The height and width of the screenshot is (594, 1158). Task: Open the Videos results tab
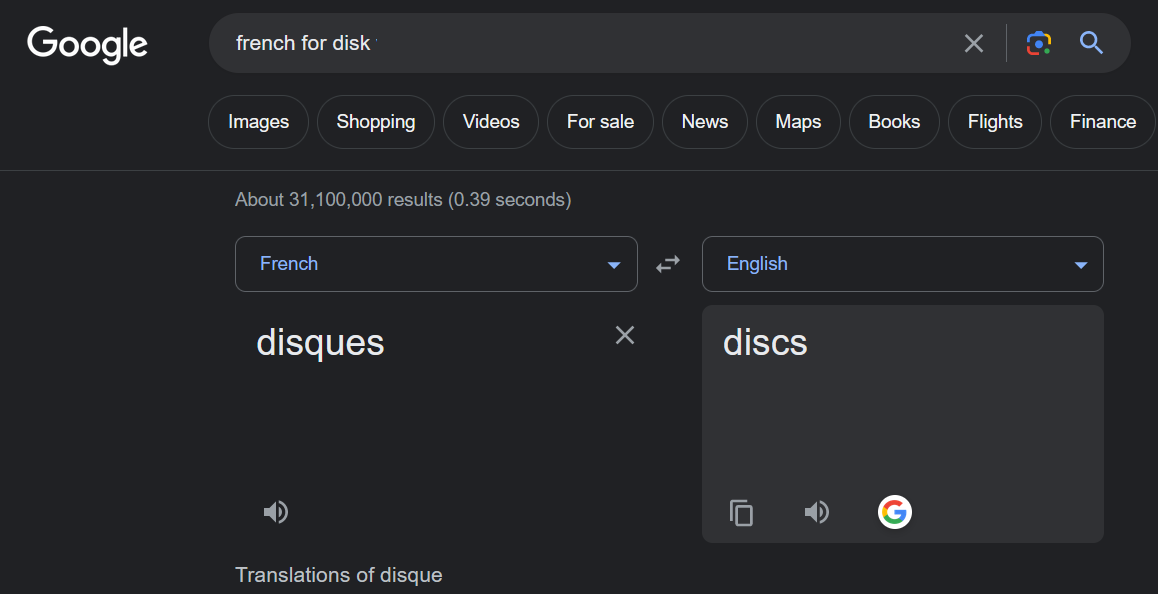(x=491, y=122)
